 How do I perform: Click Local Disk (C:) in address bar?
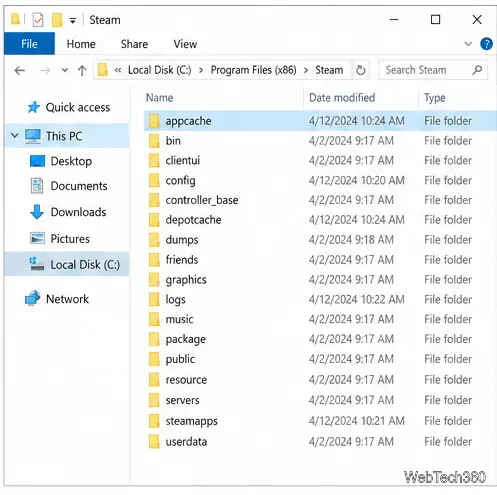(x=160, y=70)
